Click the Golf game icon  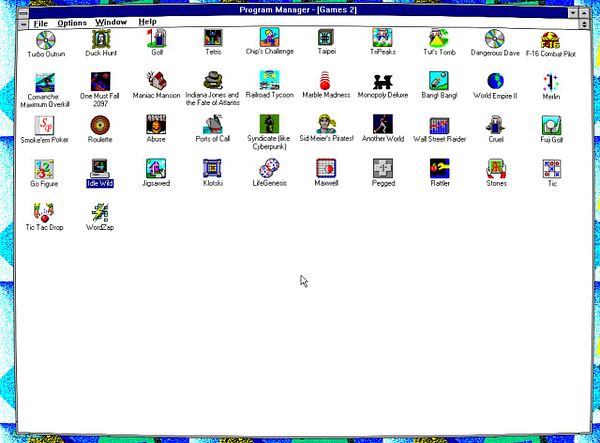tap(157, 38)
